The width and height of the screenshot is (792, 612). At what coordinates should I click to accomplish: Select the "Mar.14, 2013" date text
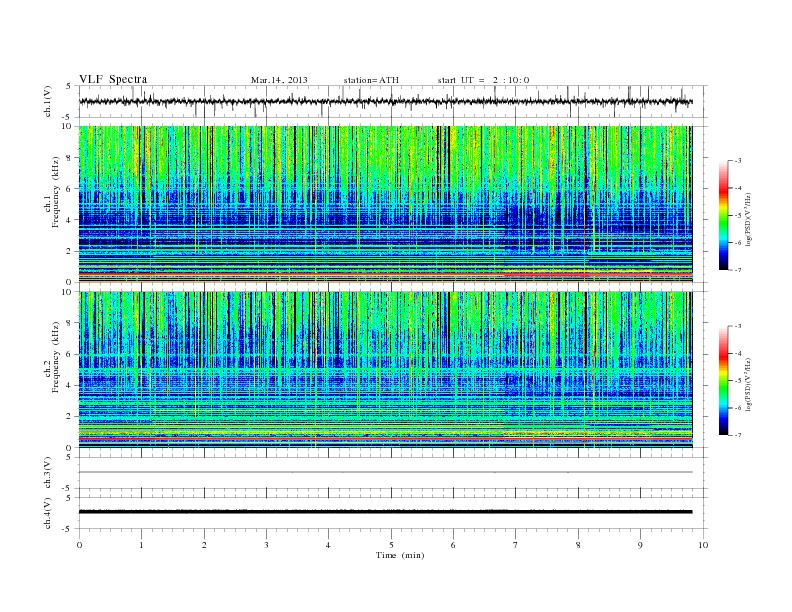point(279,80)
